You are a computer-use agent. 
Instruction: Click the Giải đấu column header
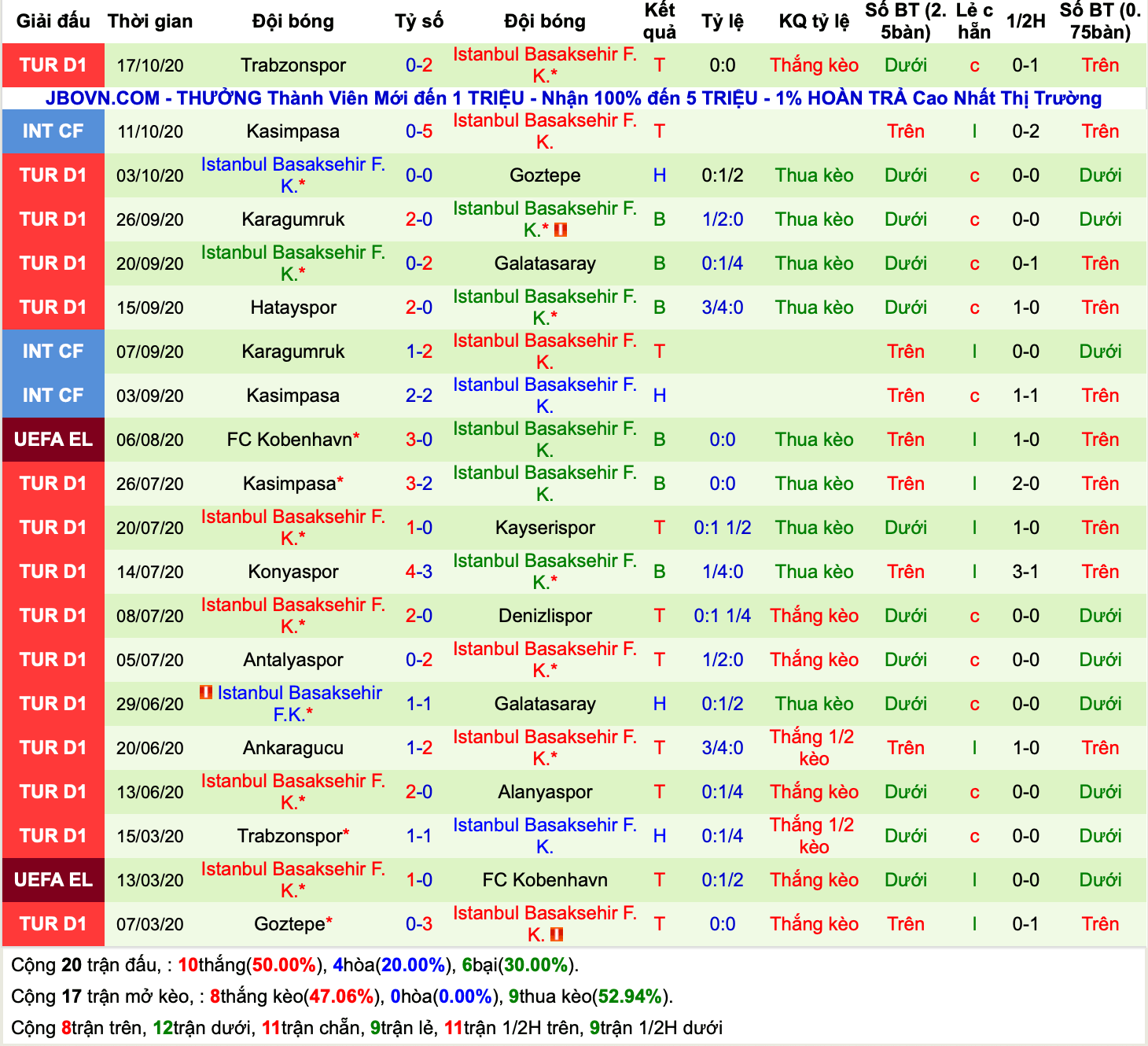[53, 21]
